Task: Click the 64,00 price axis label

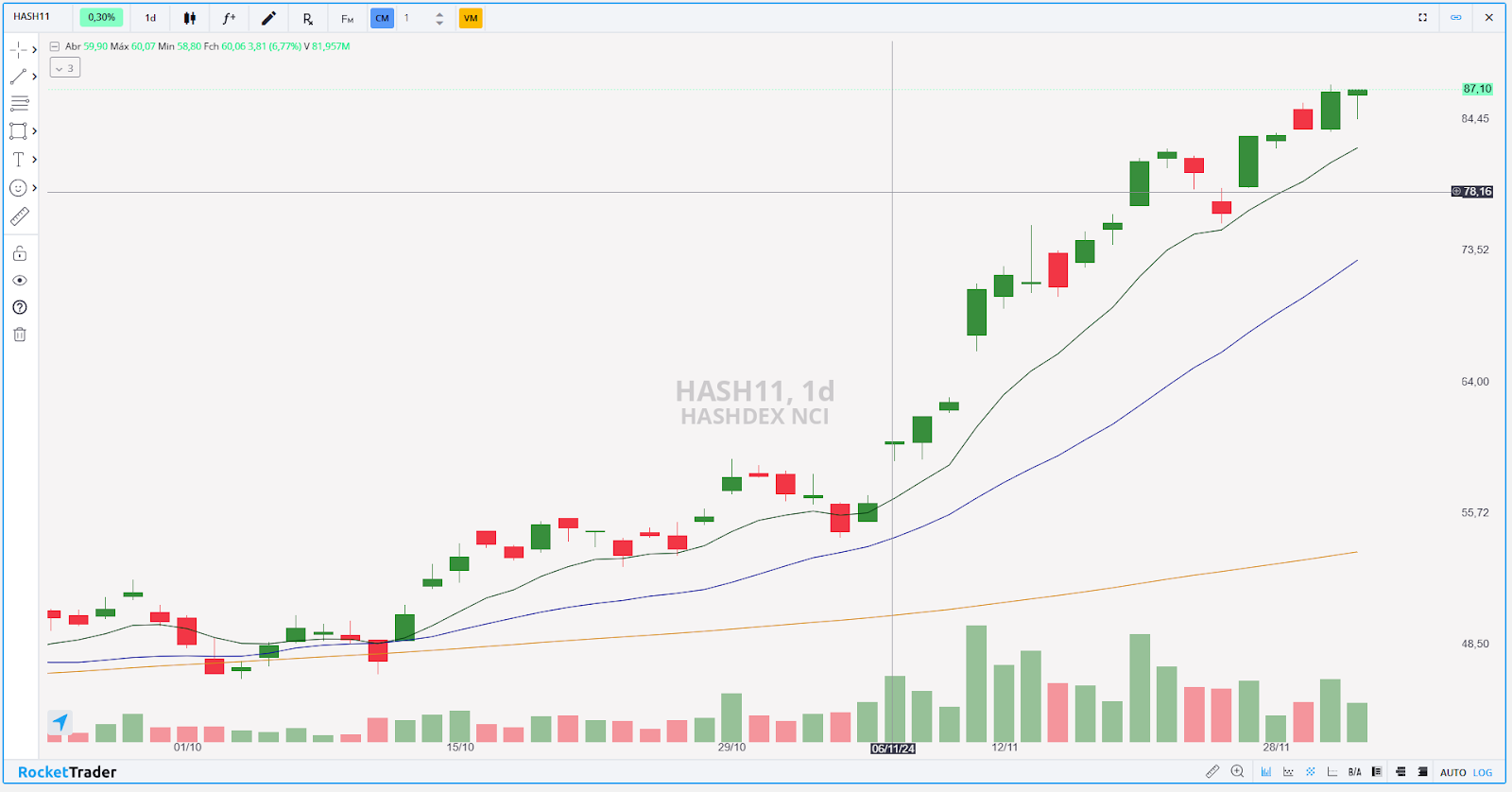Action: pyautogui.click(x=1475, y=382)
